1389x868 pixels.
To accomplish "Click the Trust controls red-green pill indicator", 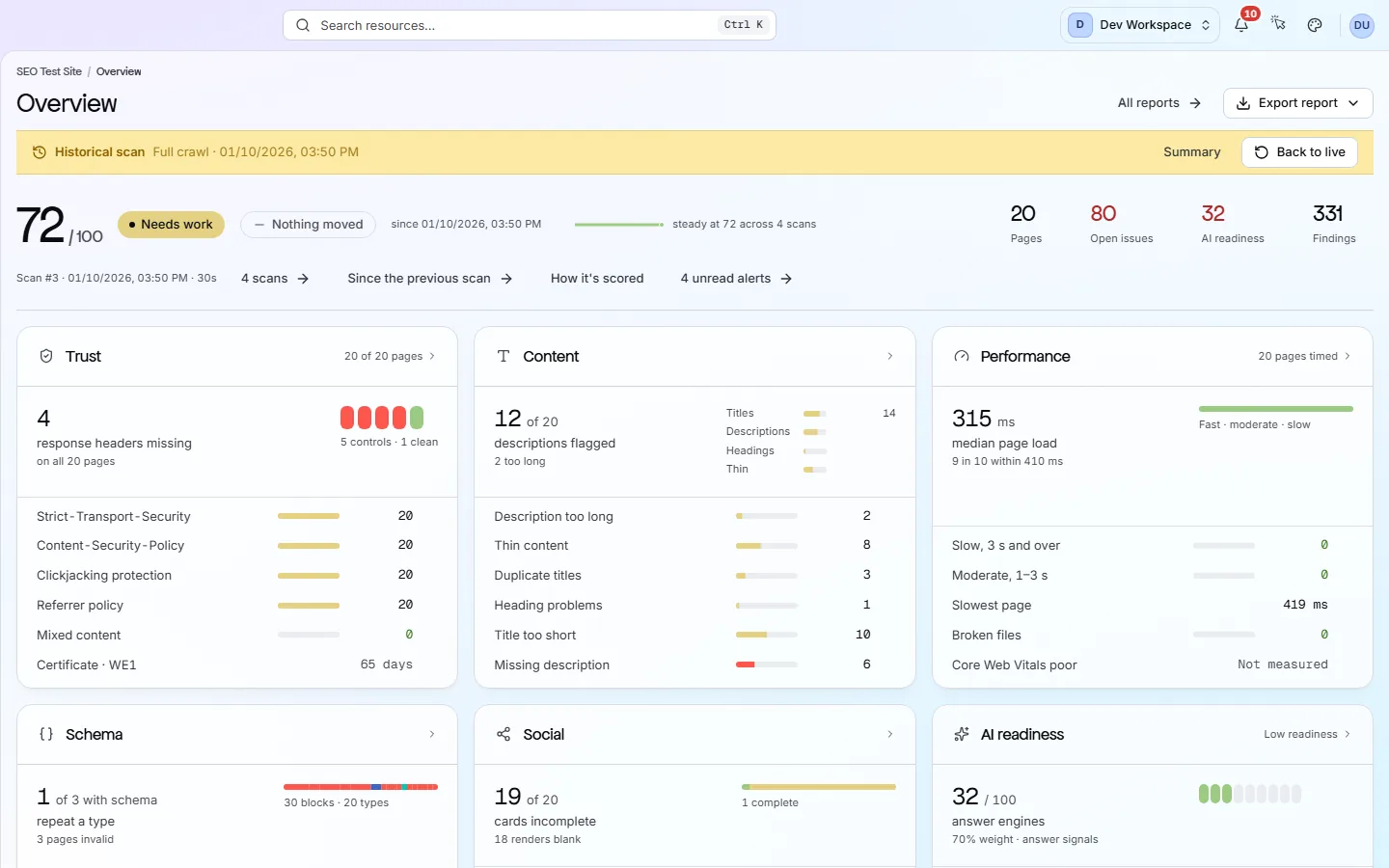I will pyautogui.click(x=382, y=418).
